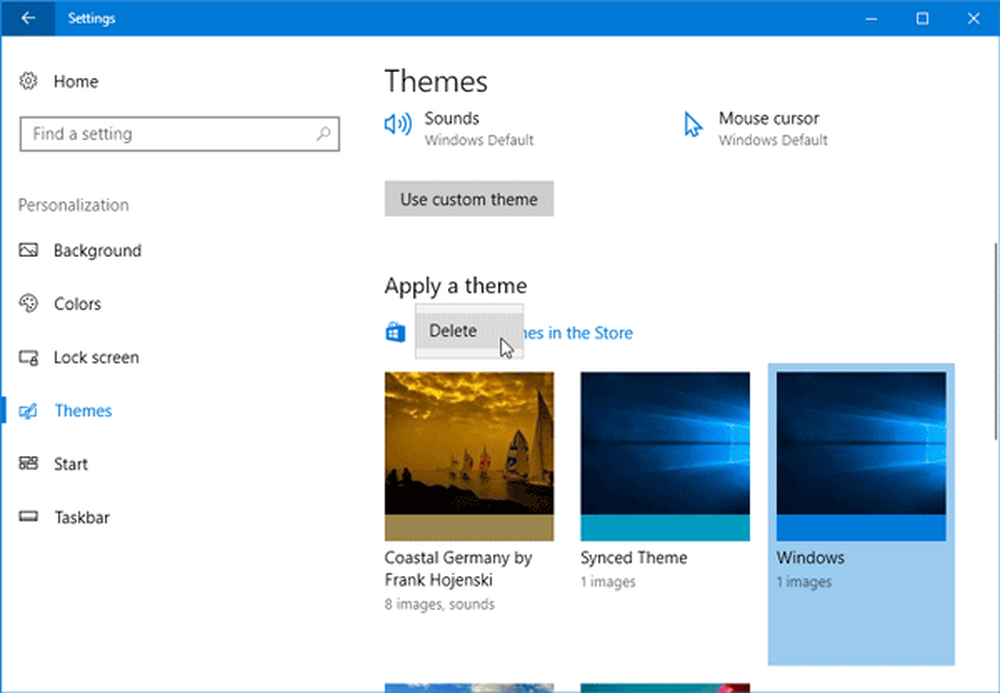The height and width of the screenshot is (693, 1000).
Task: Click the search magnifier icon
Action: coord(323,134)
